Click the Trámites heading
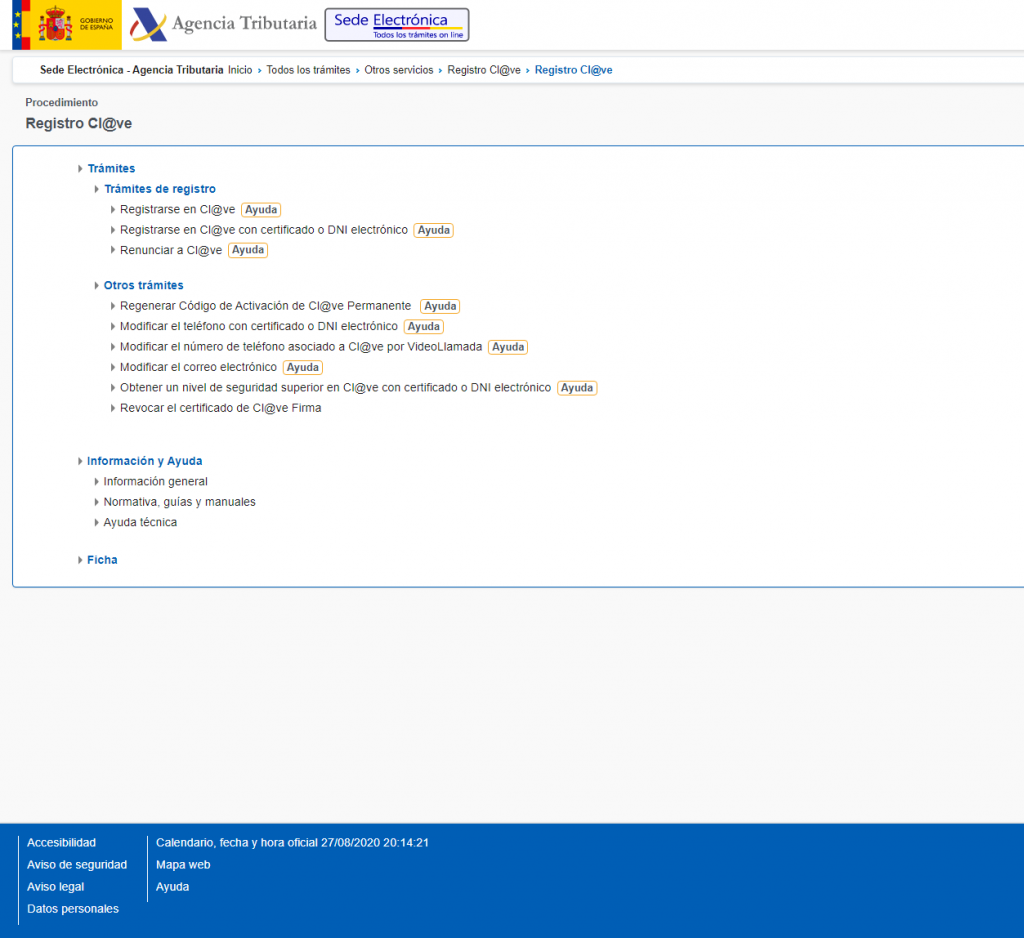Viewport: 1024px width, 938px height. (x=111, y=169)
